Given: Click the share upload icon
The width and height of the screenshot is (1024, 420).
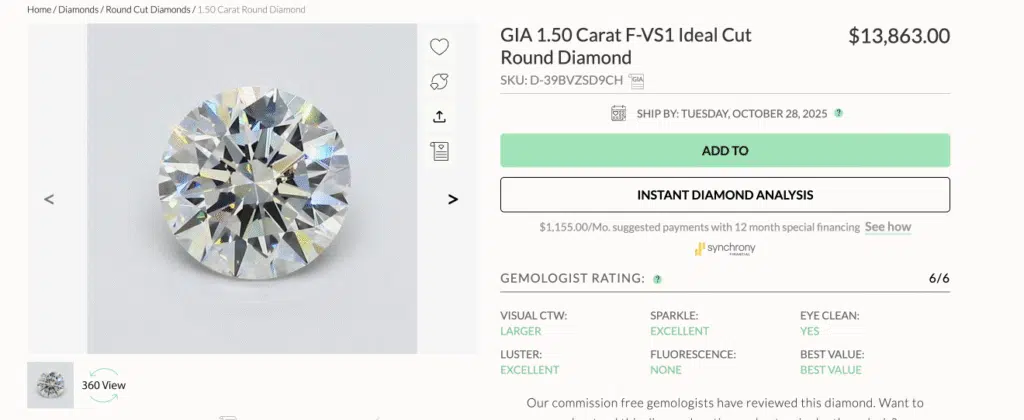Looking at the screenshot, I should click(439, 116).
